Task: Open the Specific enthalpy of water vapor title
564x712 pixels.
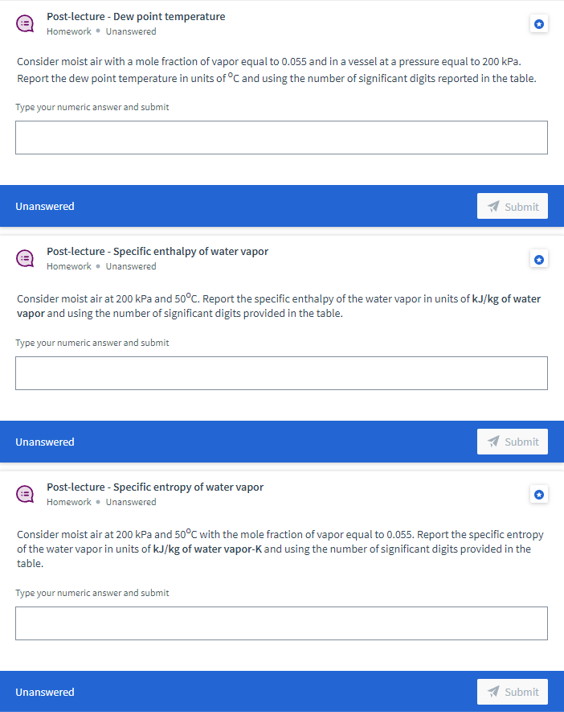Action: coord(157,251)
